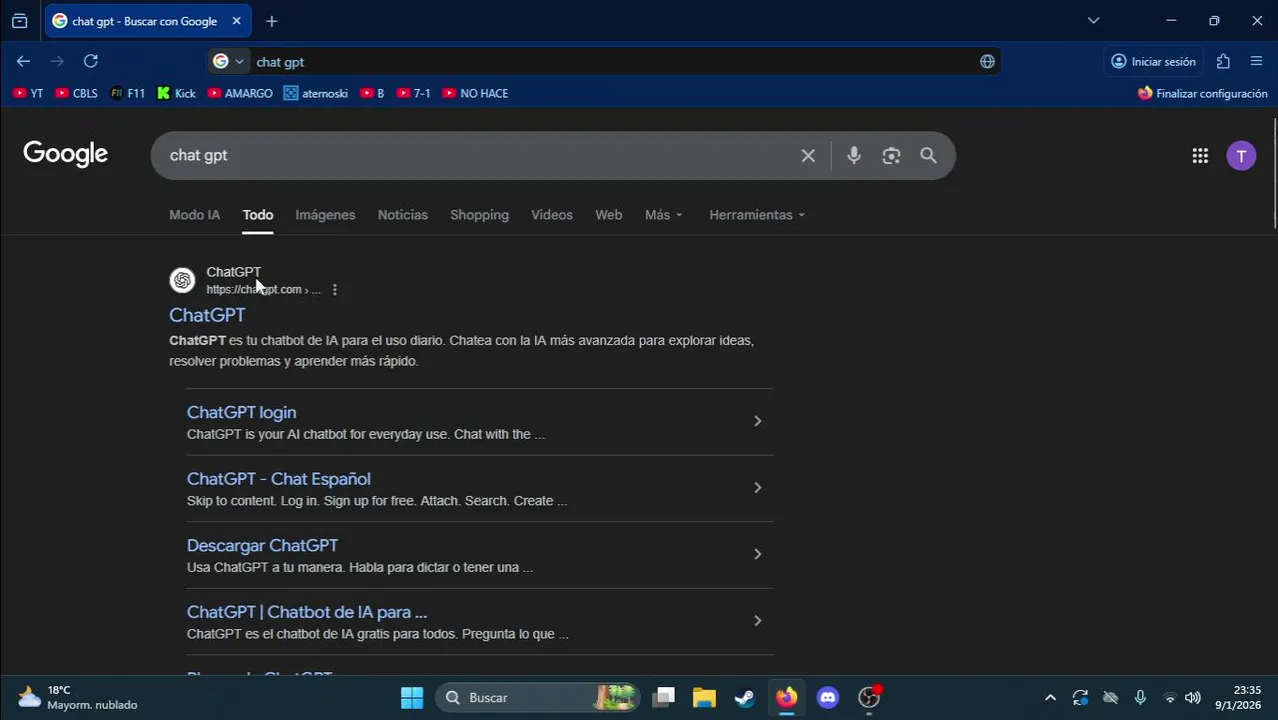Open Steam from the taskbar
This screenshot has height=720, width=1278.
click(745, 697)
